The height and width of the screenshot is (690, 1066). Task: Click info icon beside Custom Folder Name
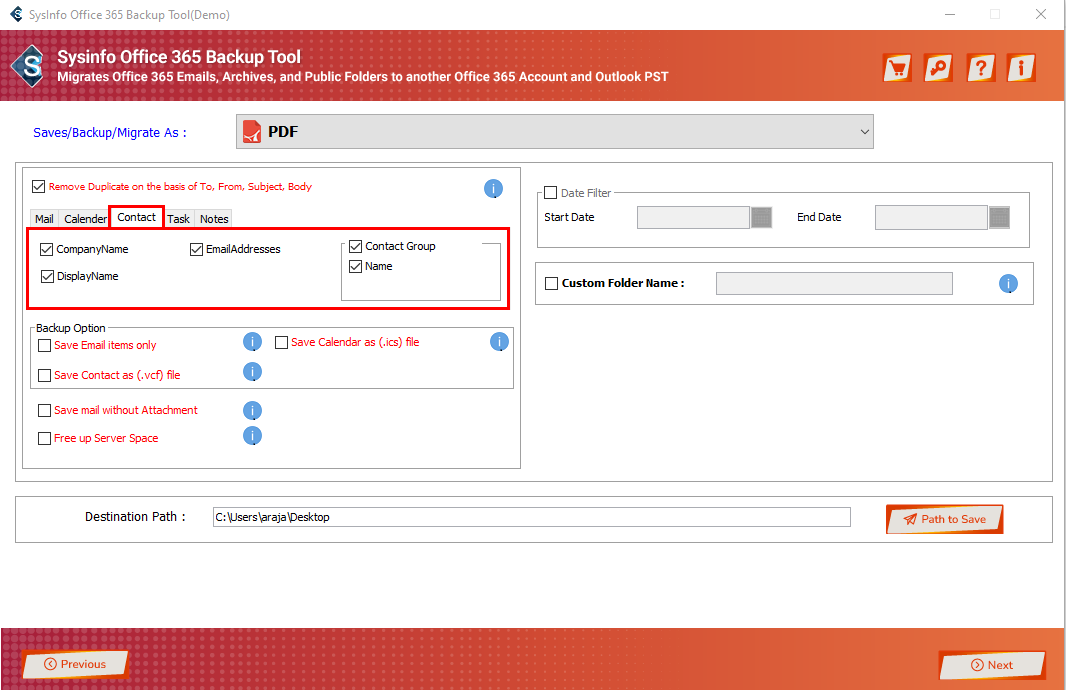(x=1008, y=283)
